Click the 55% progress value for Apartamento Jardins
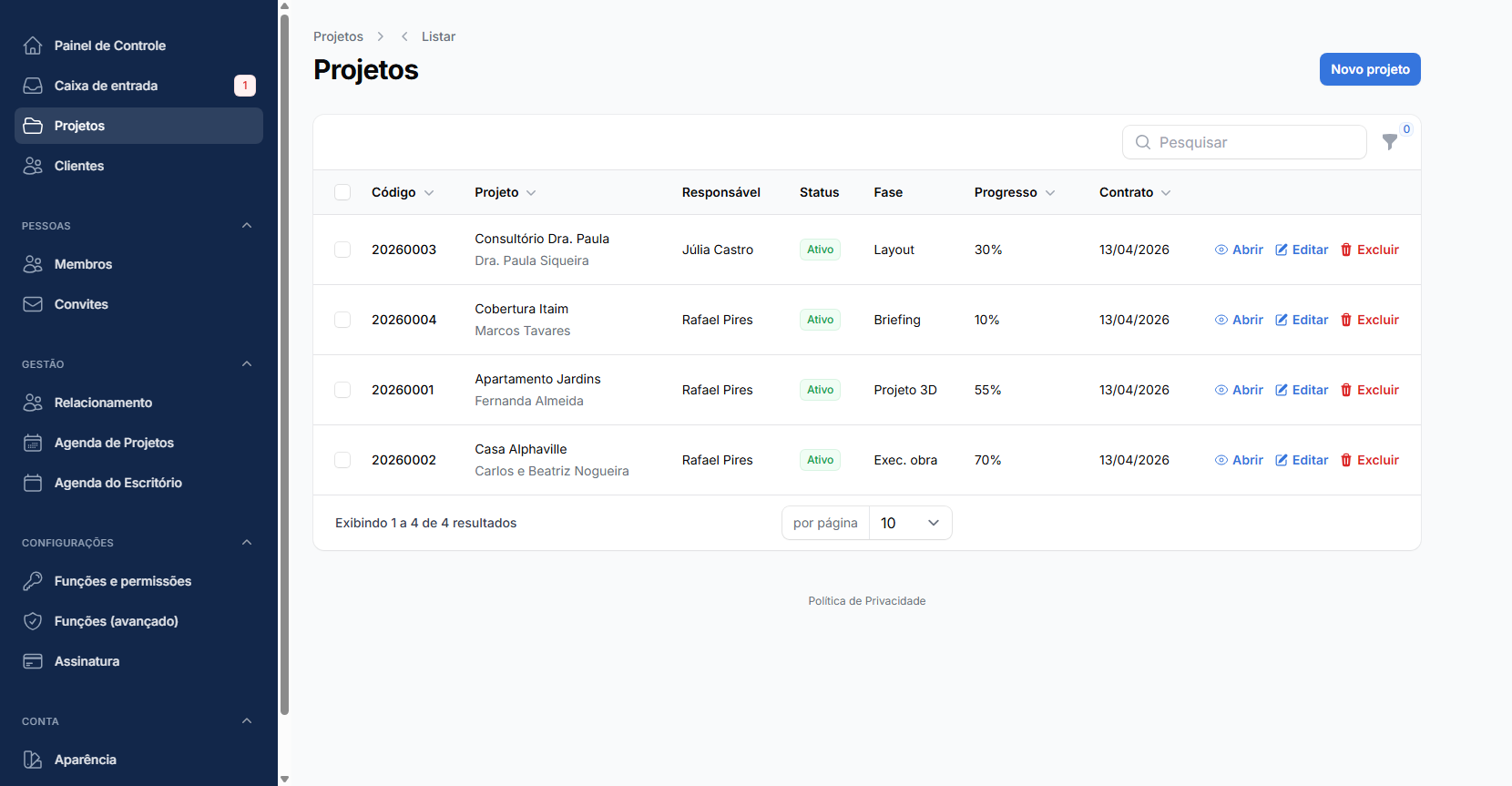Image resolution: width=1512 pixels, height=786 pixels. coord(987,390)
